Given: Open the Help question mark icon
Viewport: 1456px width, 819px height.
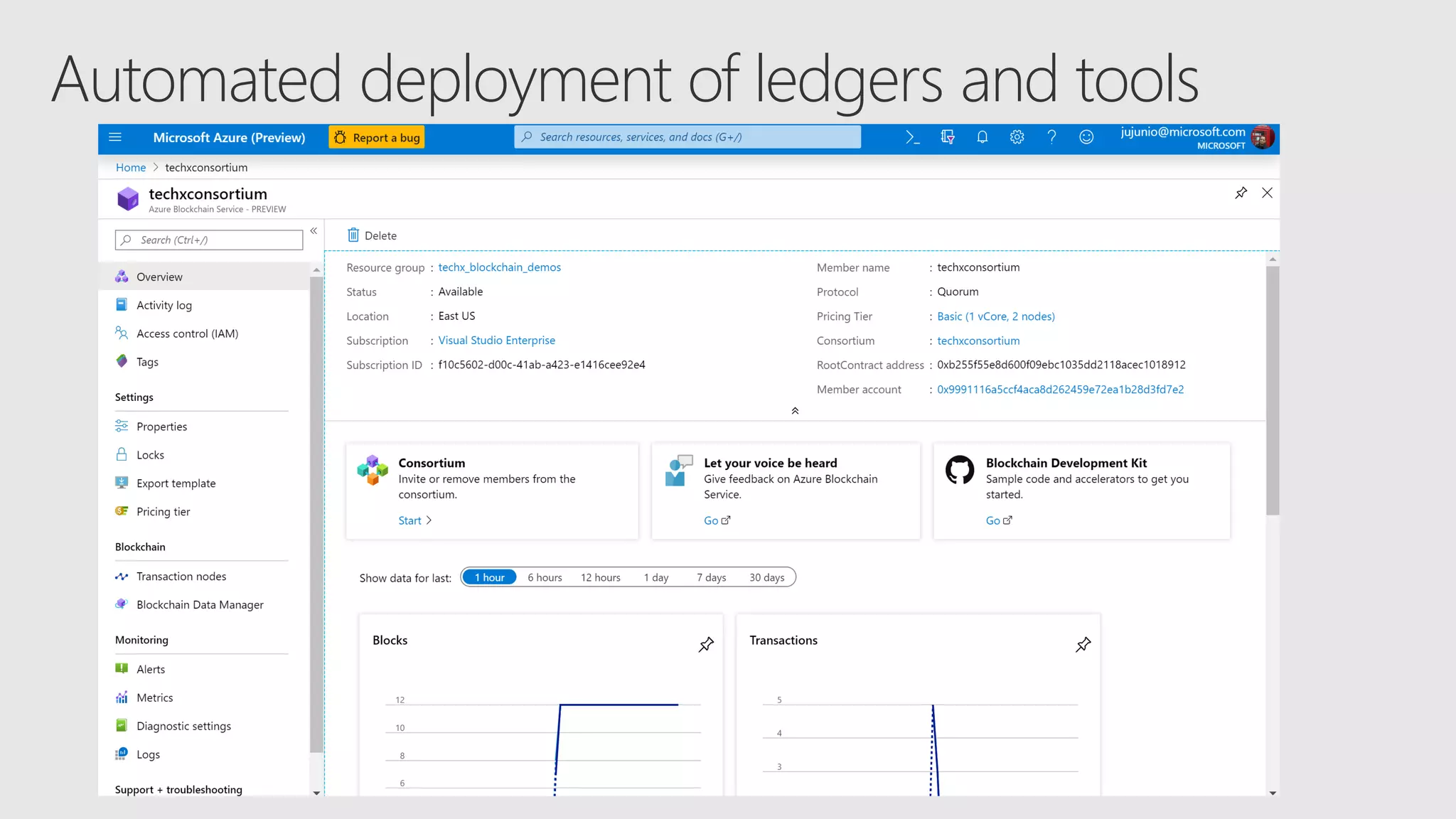Looking at the screenshot, I should (x=1052, y=137).
